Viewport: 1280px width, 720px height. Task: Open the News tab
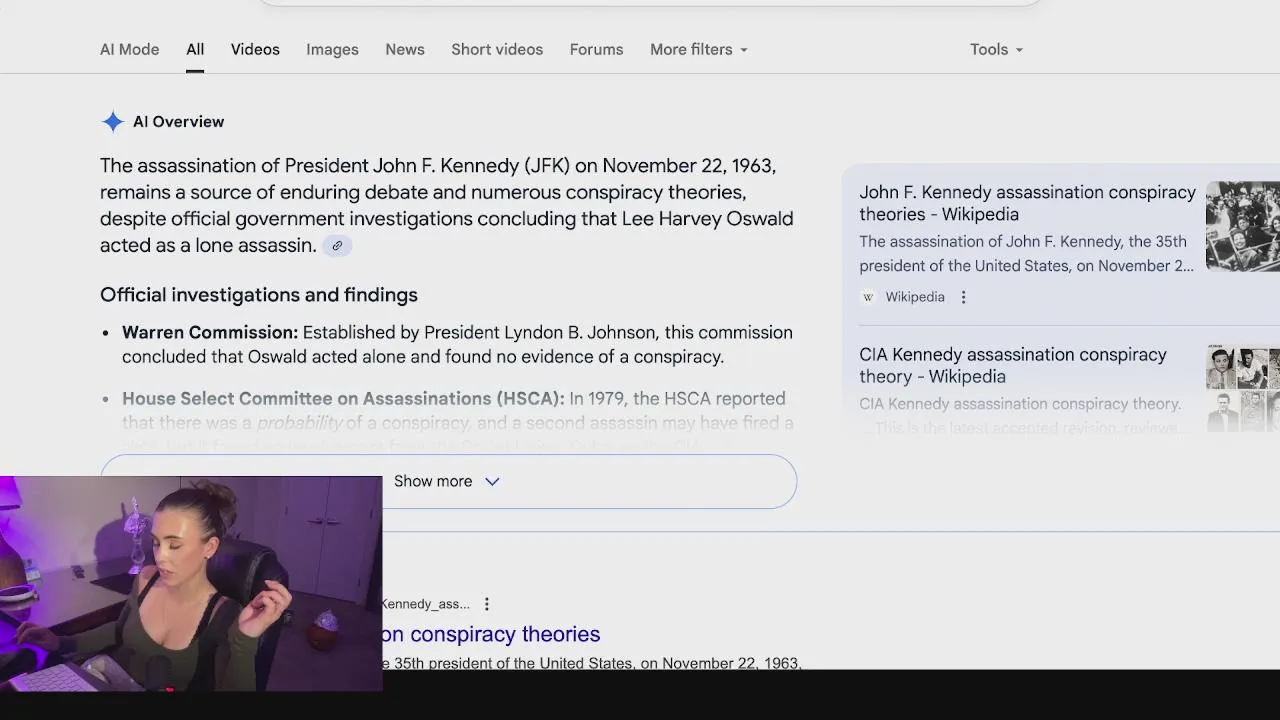pyautogui.click(x=405, y=49)
